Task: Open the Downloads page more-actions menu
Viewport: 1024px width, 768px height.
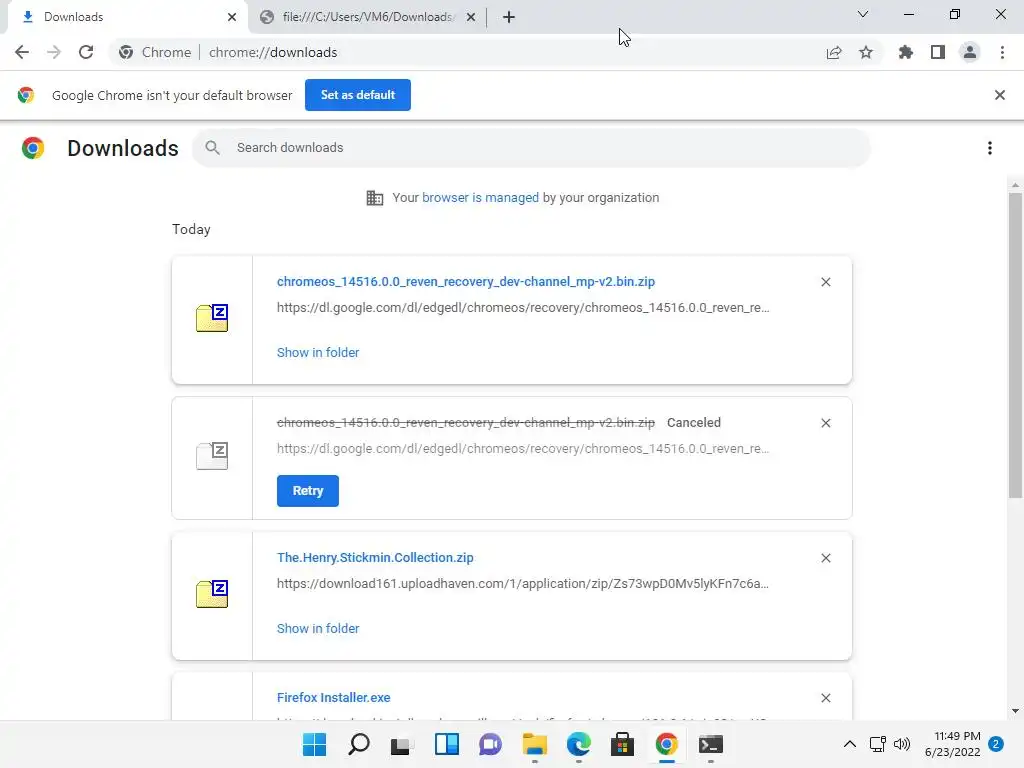Action: pos(990,148)
